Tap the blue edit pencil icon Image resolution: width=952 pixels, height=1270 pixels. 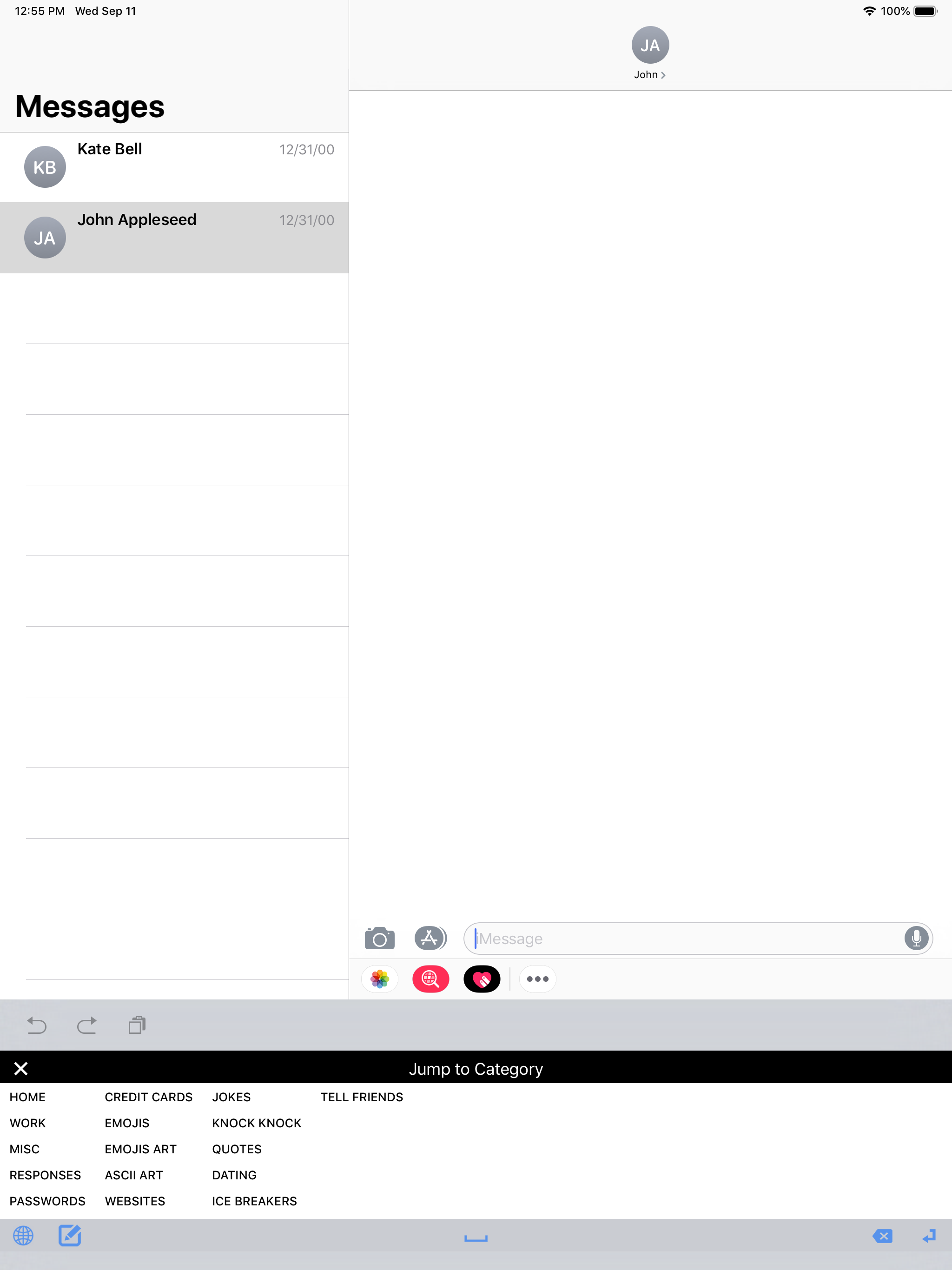(70, 1236)
